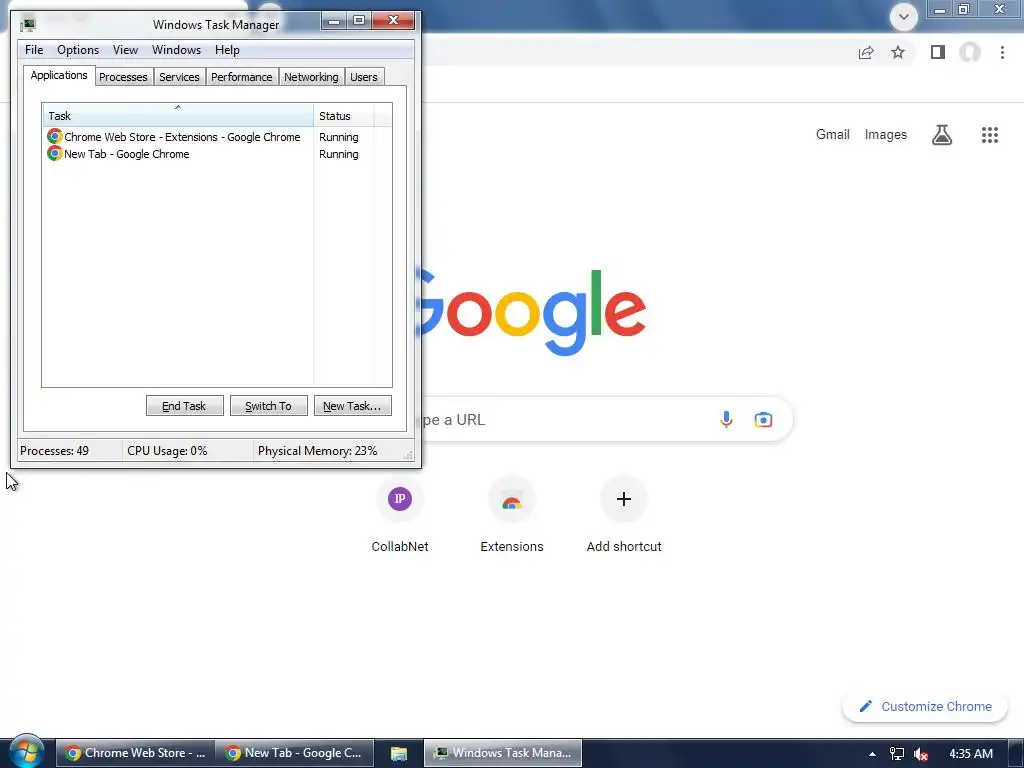
Task: Open the File menu in Task Manager
Action: (x=34, y=50)
